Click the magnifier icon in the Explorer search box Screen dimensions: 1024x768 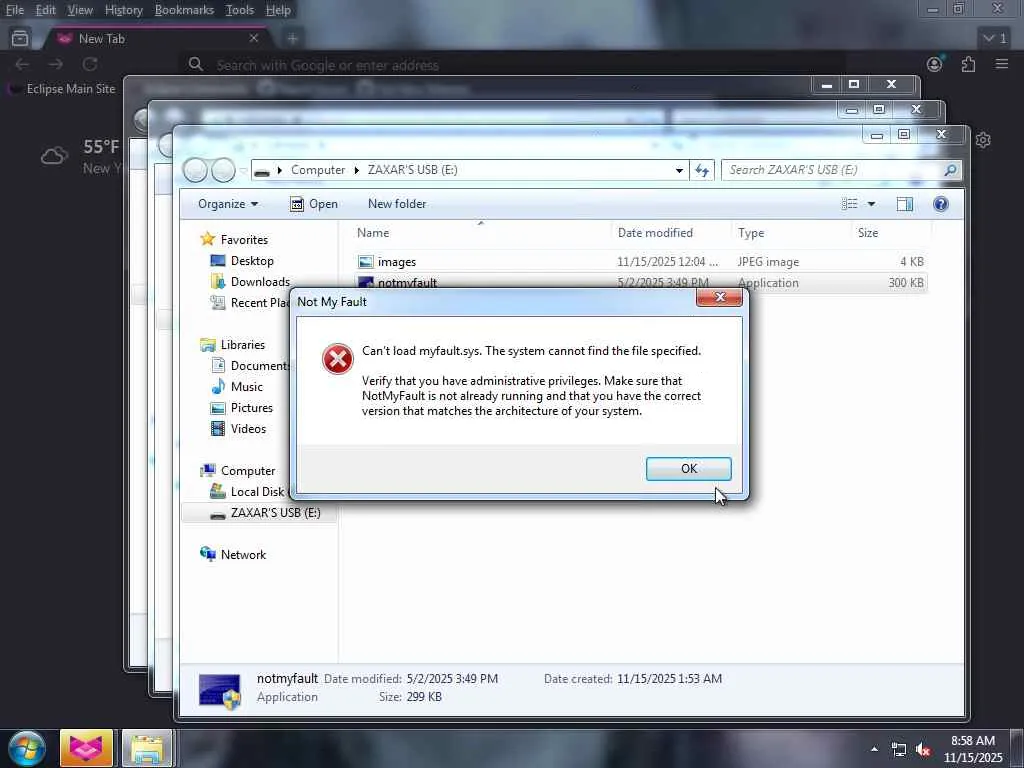(x=950, y=170)
